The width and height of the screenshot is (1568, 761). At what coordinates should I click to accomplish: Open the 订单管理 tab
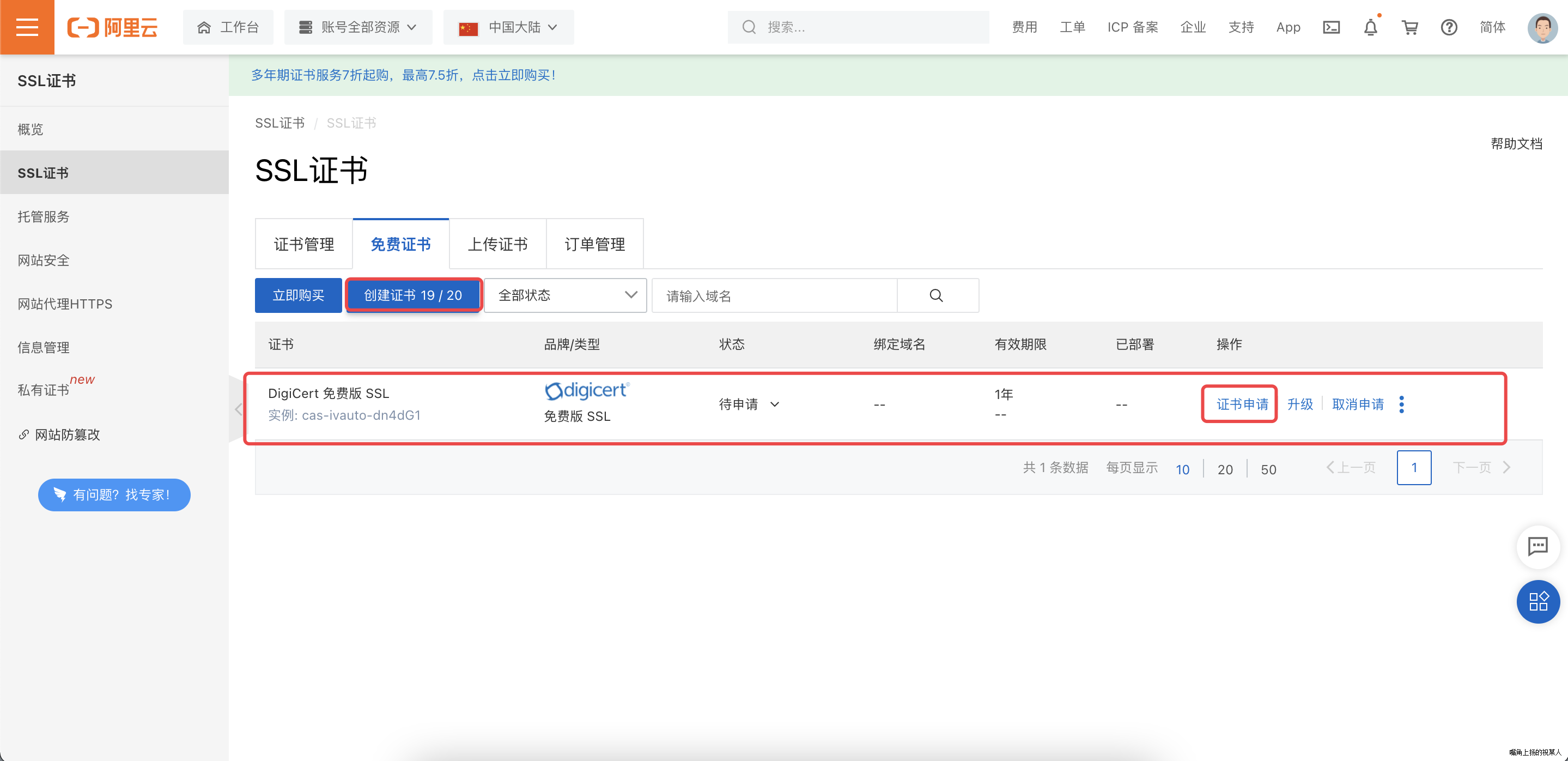pyautogui.click(x=595, y=244)
